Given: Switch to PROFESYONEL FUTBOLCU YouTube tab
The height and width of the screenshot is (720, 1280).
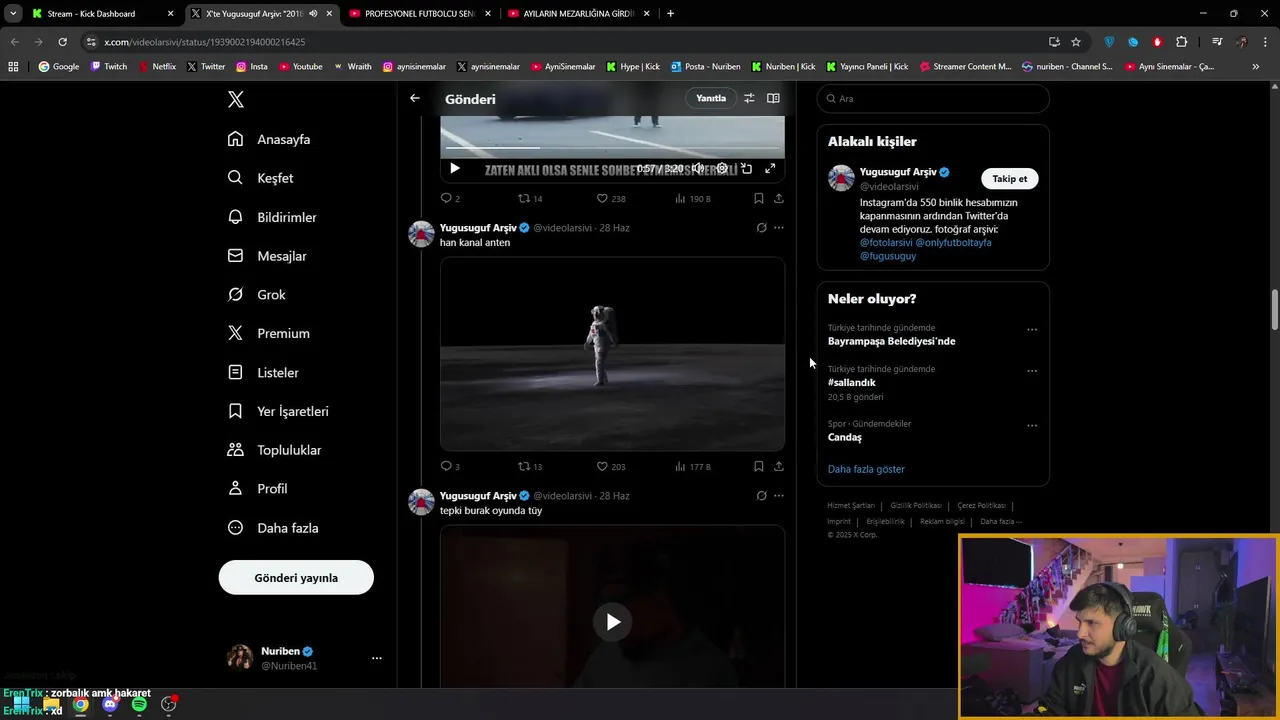Looking at the screenshot, I should (x=419, y=14).
